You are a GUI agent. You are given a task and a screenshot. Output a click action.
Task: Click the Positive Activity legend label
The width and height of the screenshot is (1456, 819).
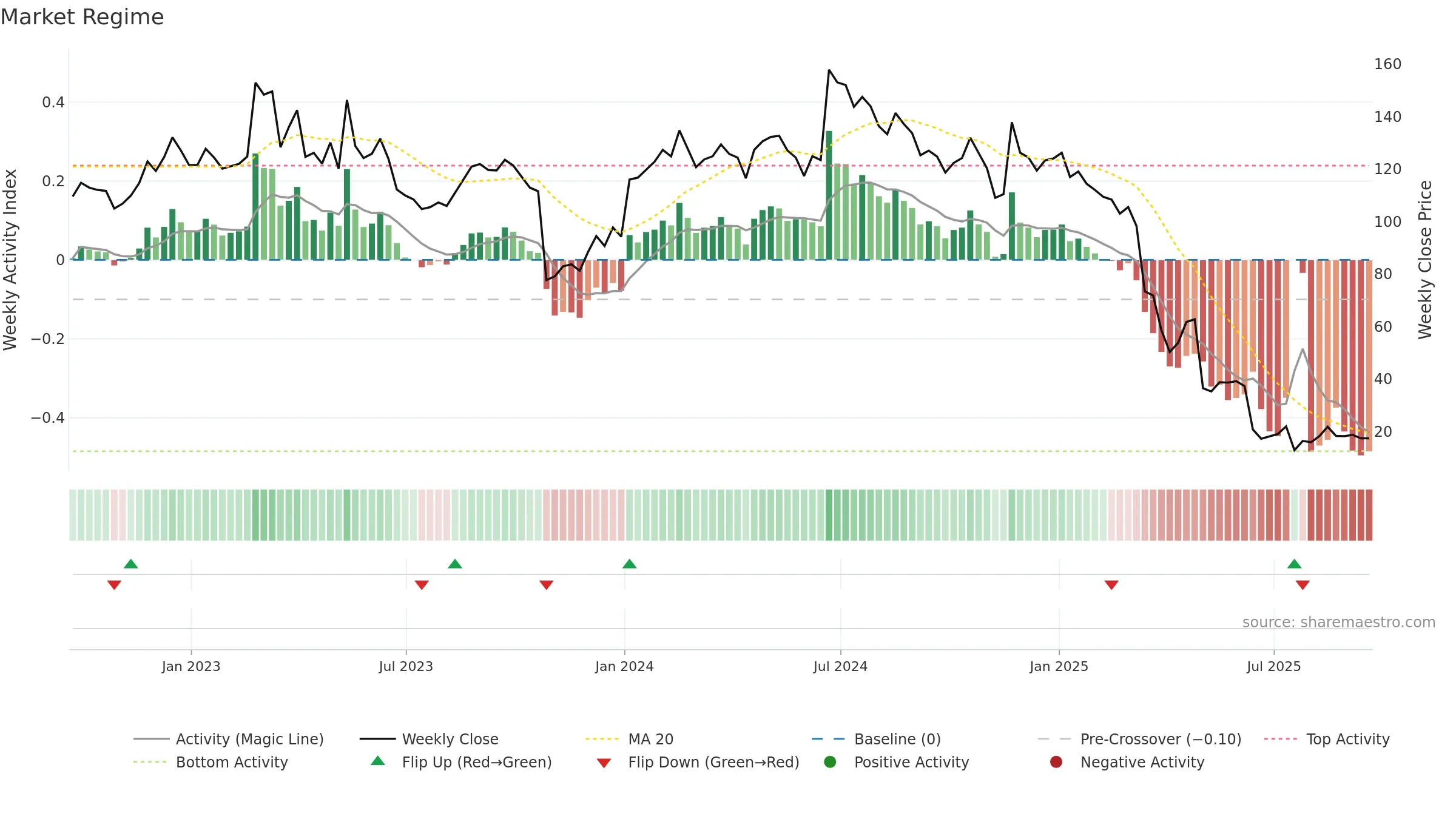(x=912, y=762)
